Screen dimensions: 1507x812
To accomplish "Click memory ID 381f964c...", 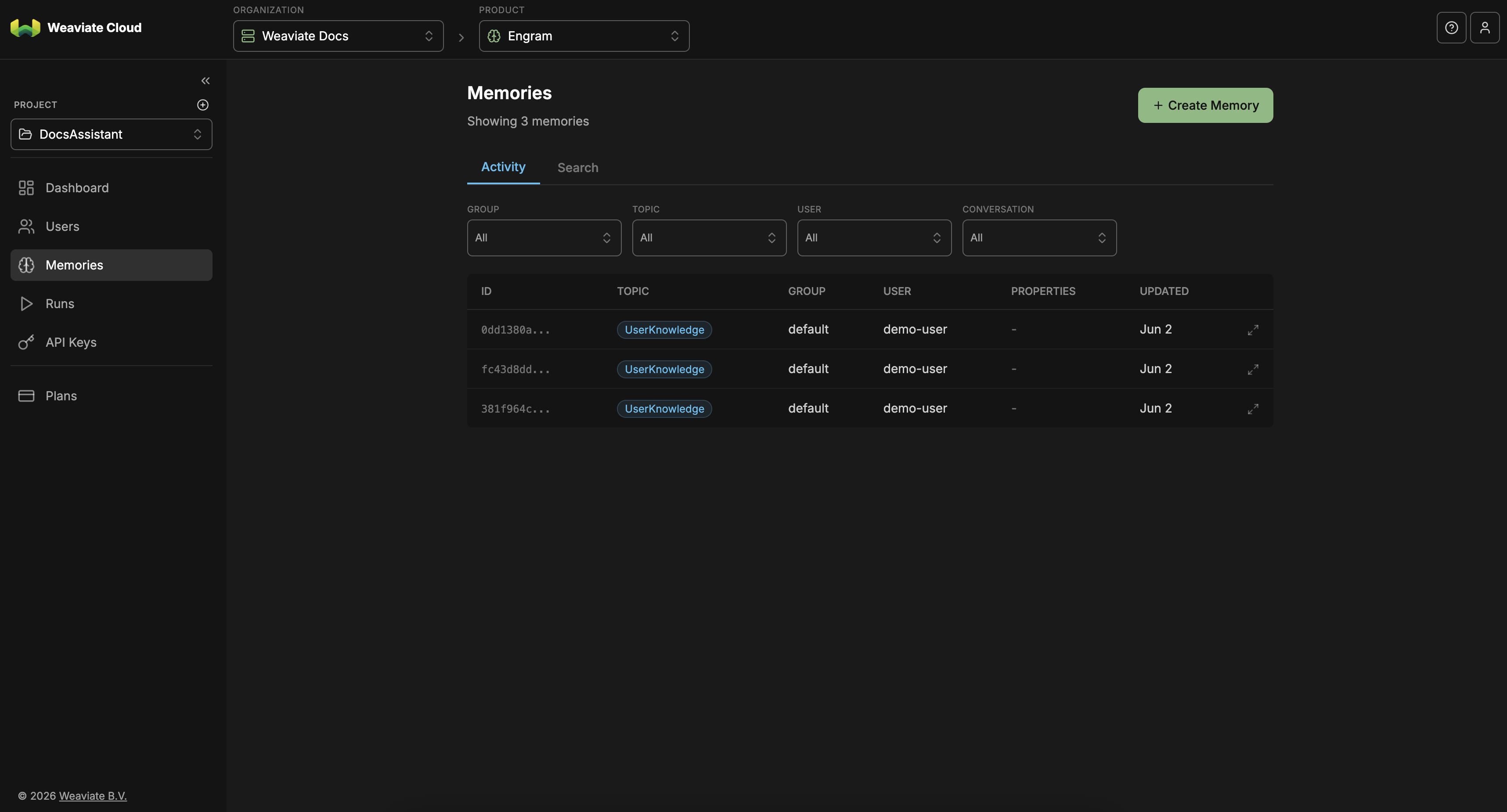I will coord(516,409).
